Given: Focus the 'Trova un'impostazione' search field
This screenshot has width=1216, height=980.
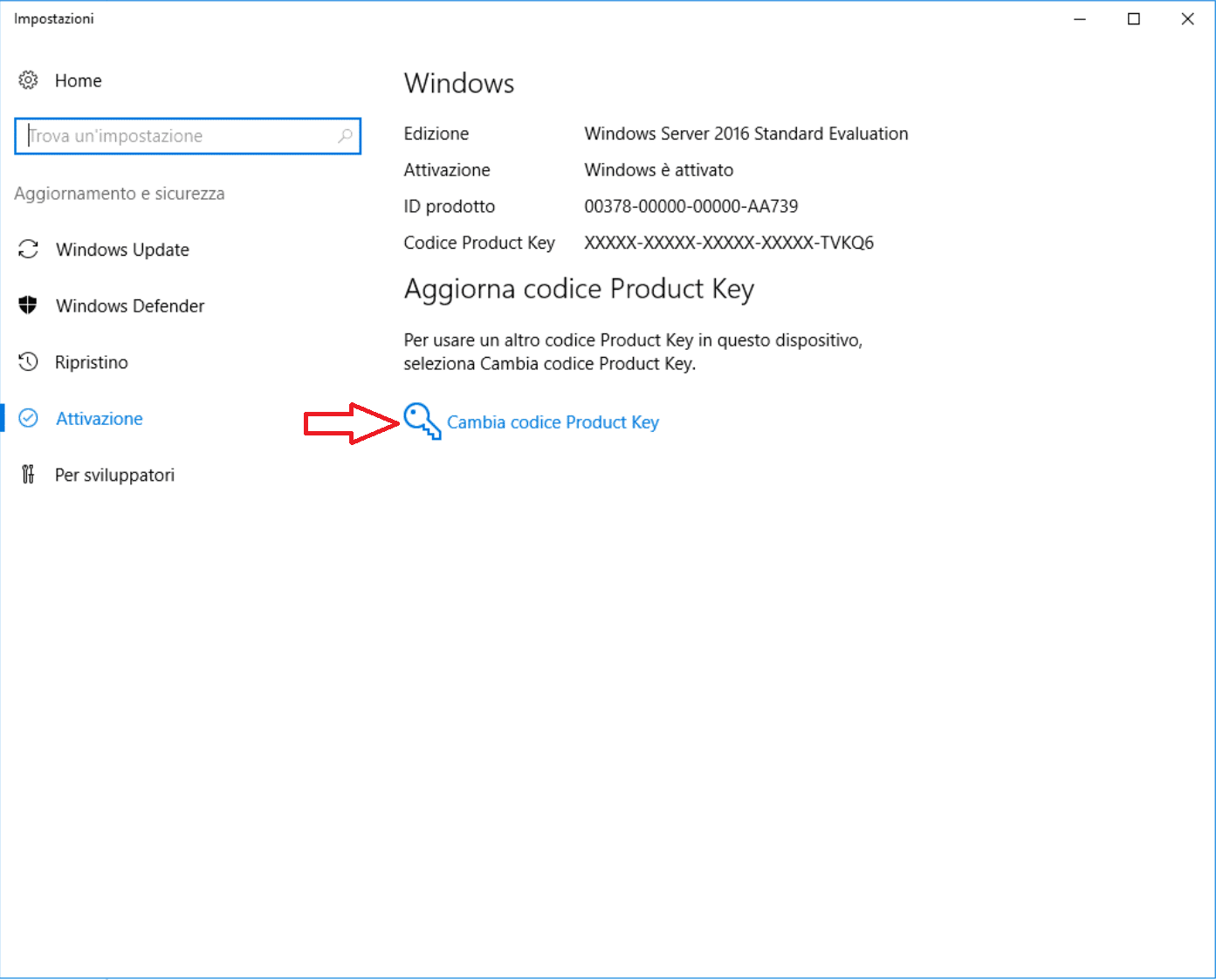Looking at the screenshot, I should coord(188,136).
